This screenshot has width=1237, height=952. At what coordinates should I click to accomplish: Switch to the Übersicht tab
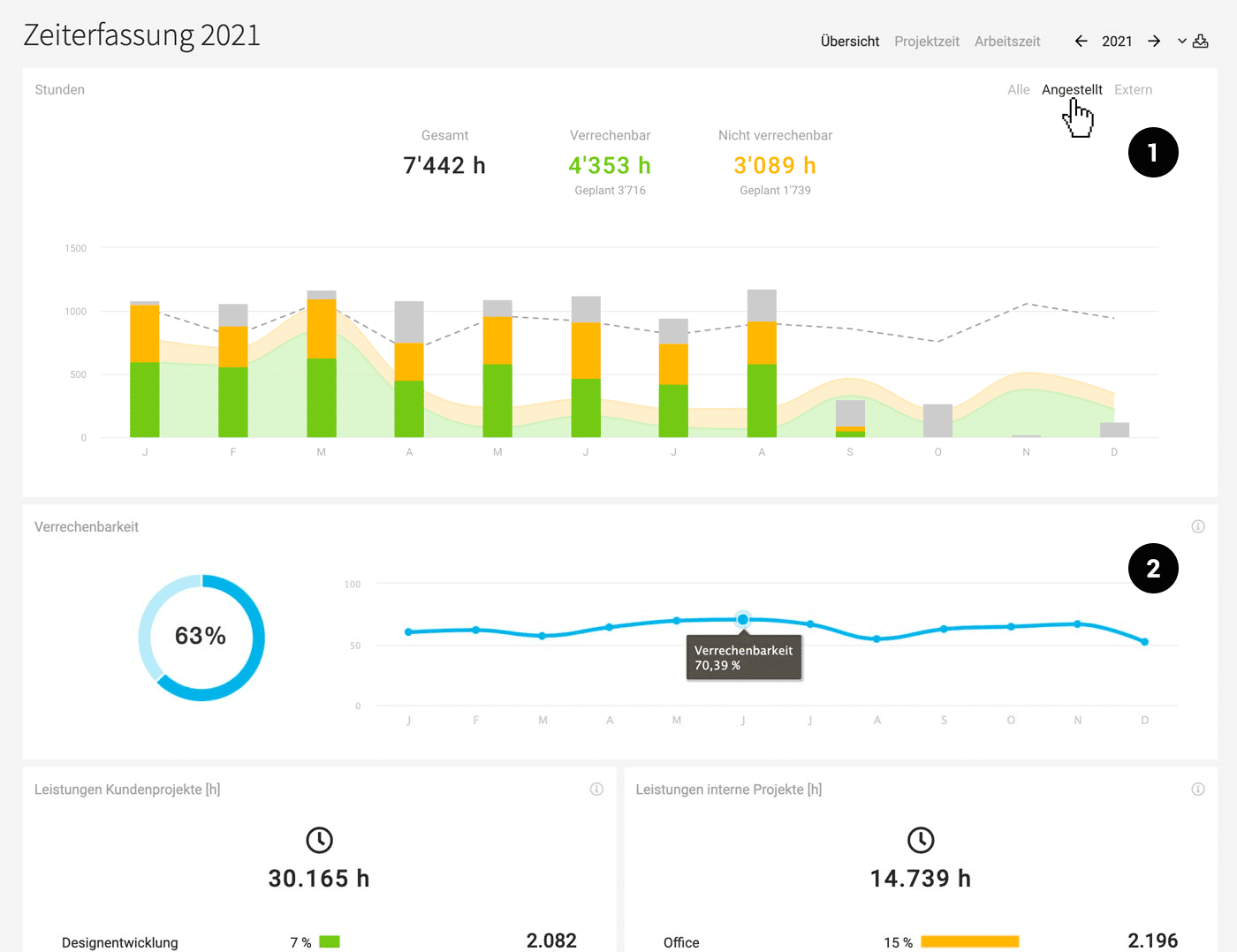click(x=850, y=42)
